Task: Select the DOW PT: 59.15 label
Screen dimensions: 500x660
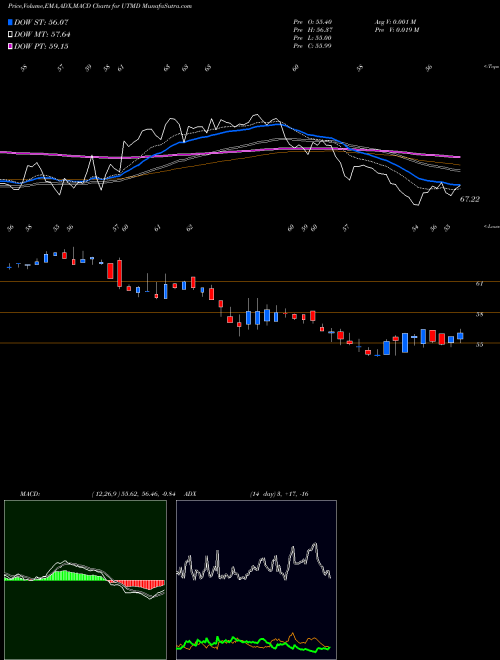Action: coord(41,46)
